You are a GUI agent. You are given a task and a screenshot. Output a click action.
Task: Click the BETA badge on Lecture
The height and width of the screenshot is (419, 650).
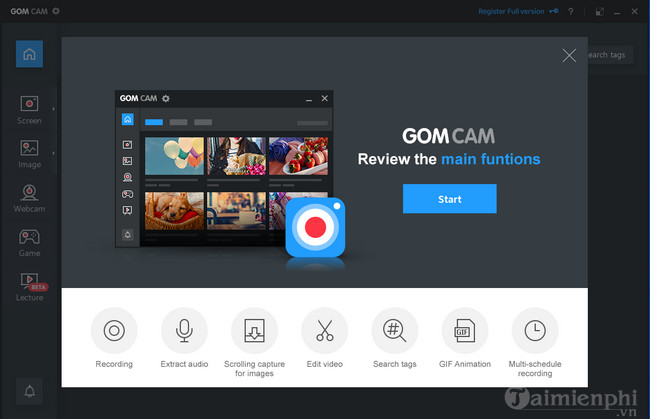click(39, 287)
